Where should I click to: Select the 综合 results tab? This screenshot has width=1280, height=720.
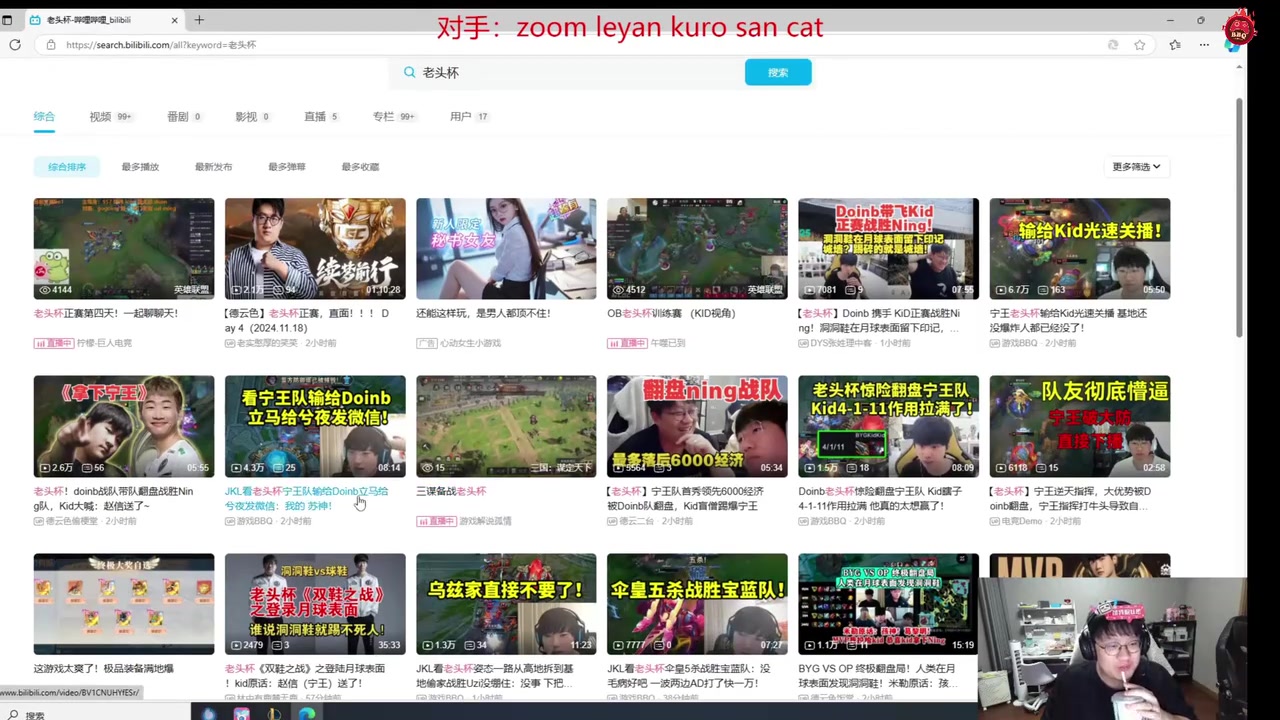(44, 117)
